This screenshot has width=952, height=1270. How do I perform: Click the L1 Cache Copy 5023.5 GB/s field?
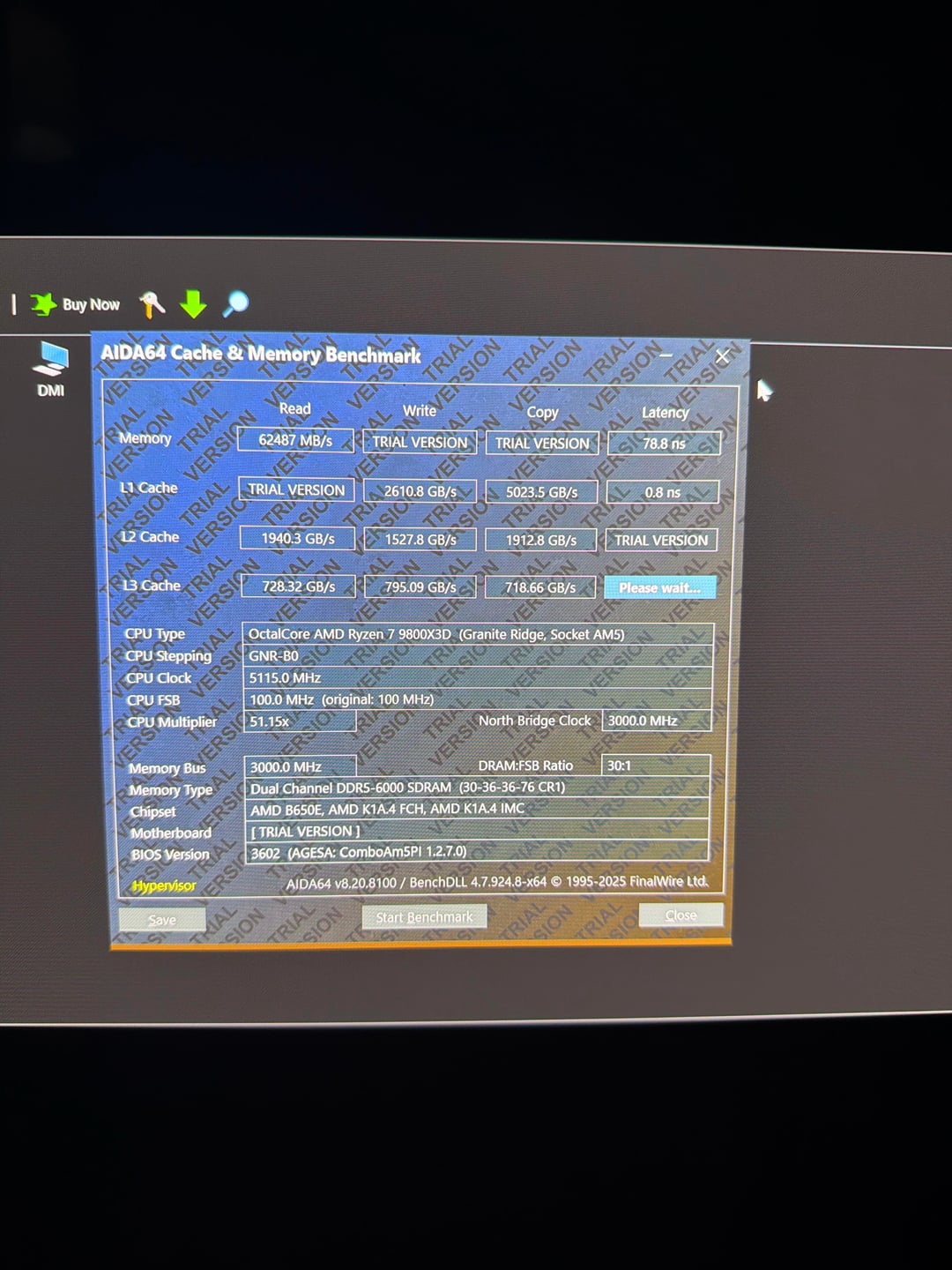click(x=541, y=492)
